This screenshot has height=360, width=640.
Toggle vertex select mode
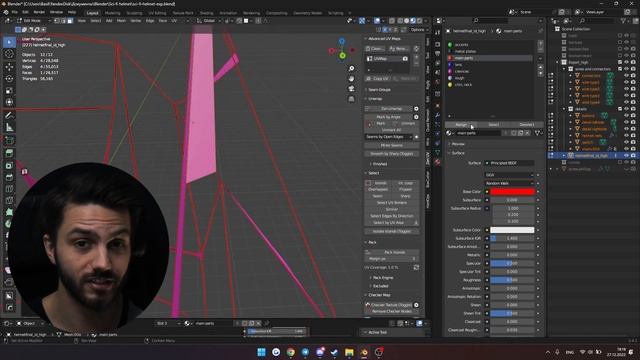57,20
